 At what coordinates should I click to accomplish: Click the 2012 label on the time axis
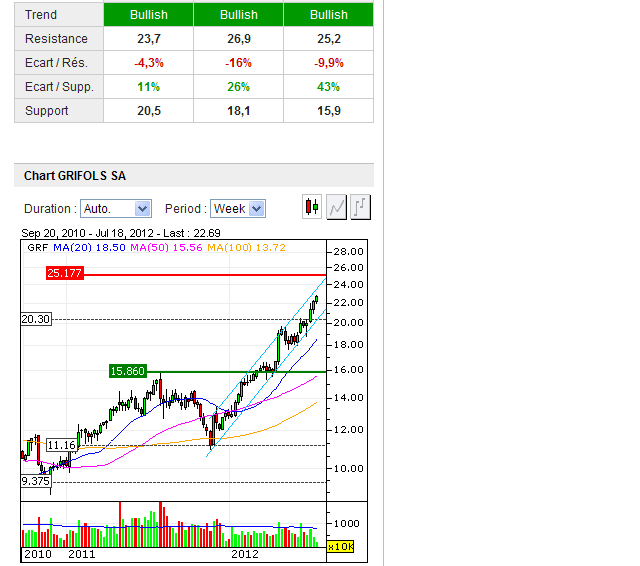[245, 554]
